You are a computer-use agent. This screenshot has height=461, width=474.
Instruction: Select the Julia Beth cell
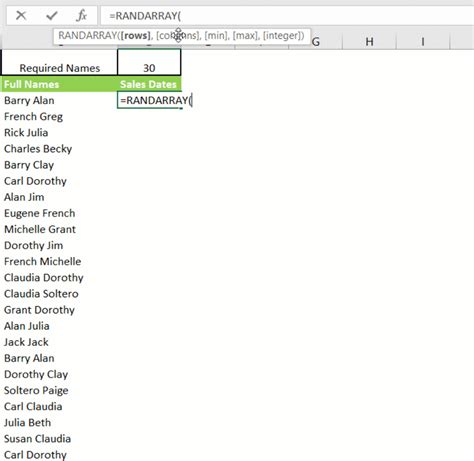[x=59, y=423]
